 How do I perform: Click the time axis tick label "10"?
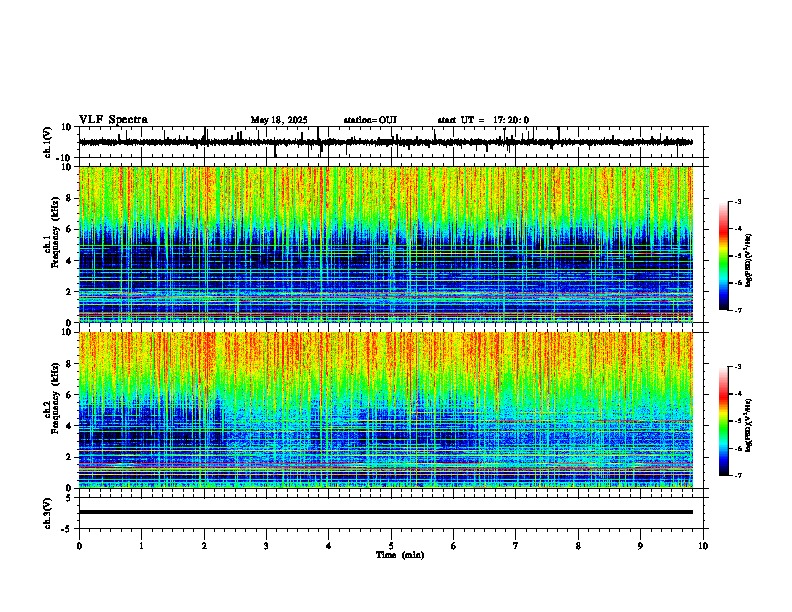pyautogui.click(x=703, y=546)
